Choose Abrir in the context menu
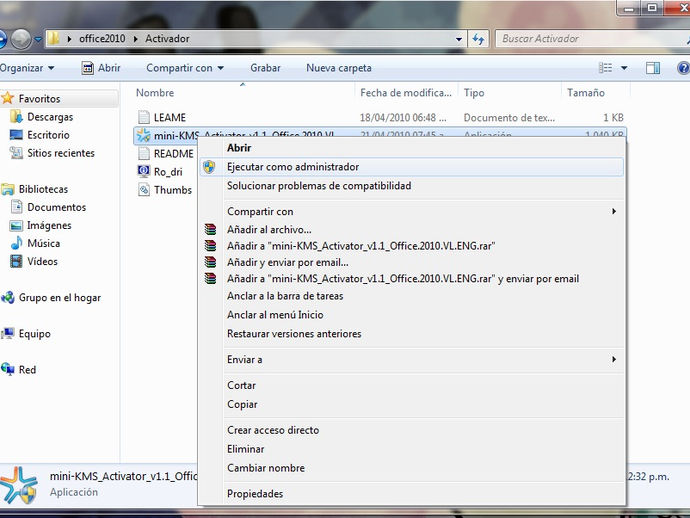Screen dimensions: 690x518 click(x=411, y=148)
